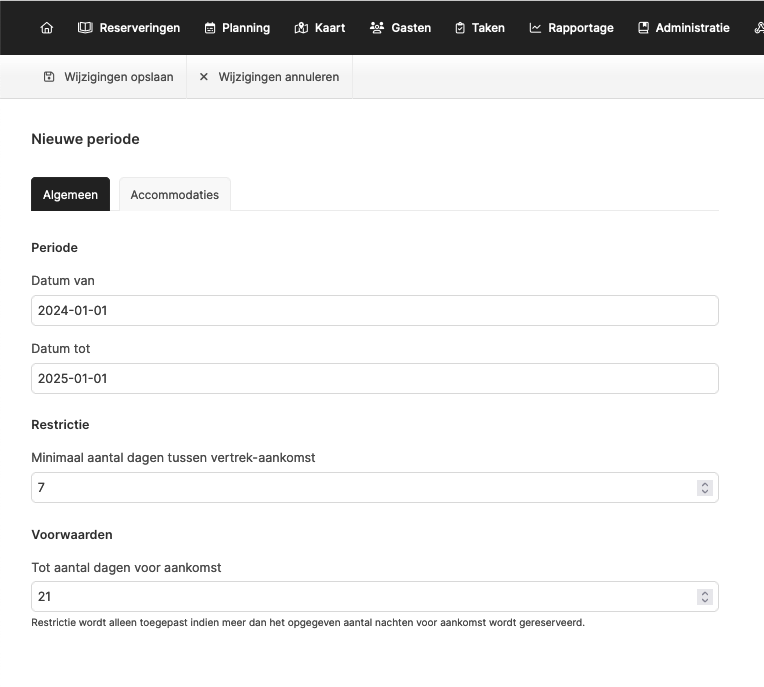Screen dimensions: 764x687
Task: Click the Reserveringen book icon
Action: click(x=85, y=28)
